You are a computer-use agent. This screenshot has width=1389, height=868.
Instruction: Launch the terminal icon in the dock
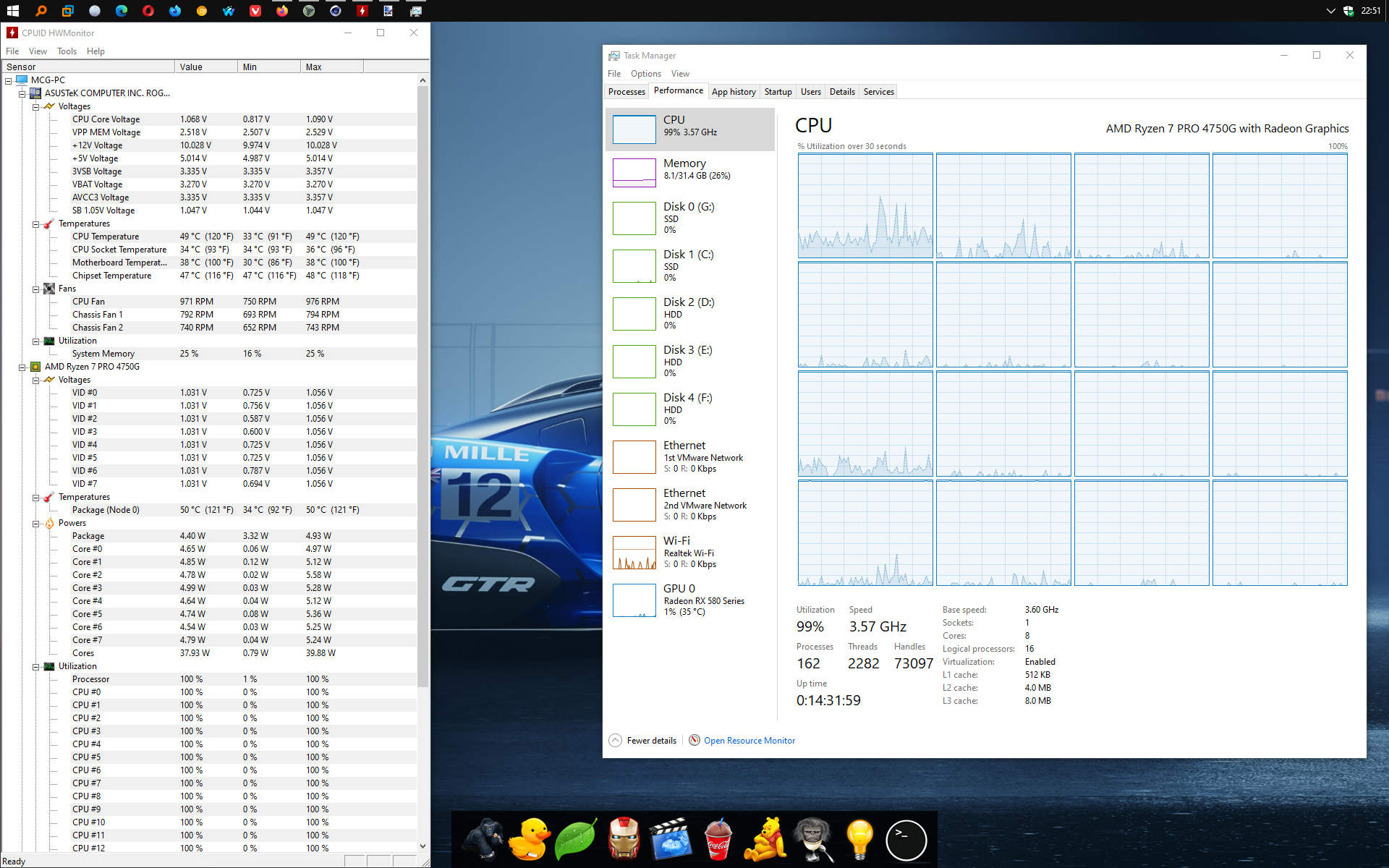[x=906, y=840]
